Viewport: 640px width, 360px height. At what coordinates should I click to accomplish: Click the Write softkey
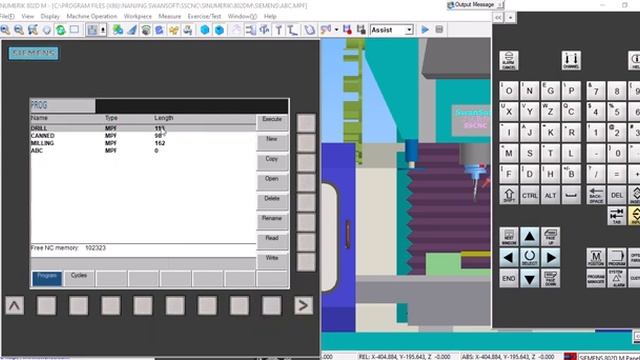pyautogui.click(x=272, y=261)
